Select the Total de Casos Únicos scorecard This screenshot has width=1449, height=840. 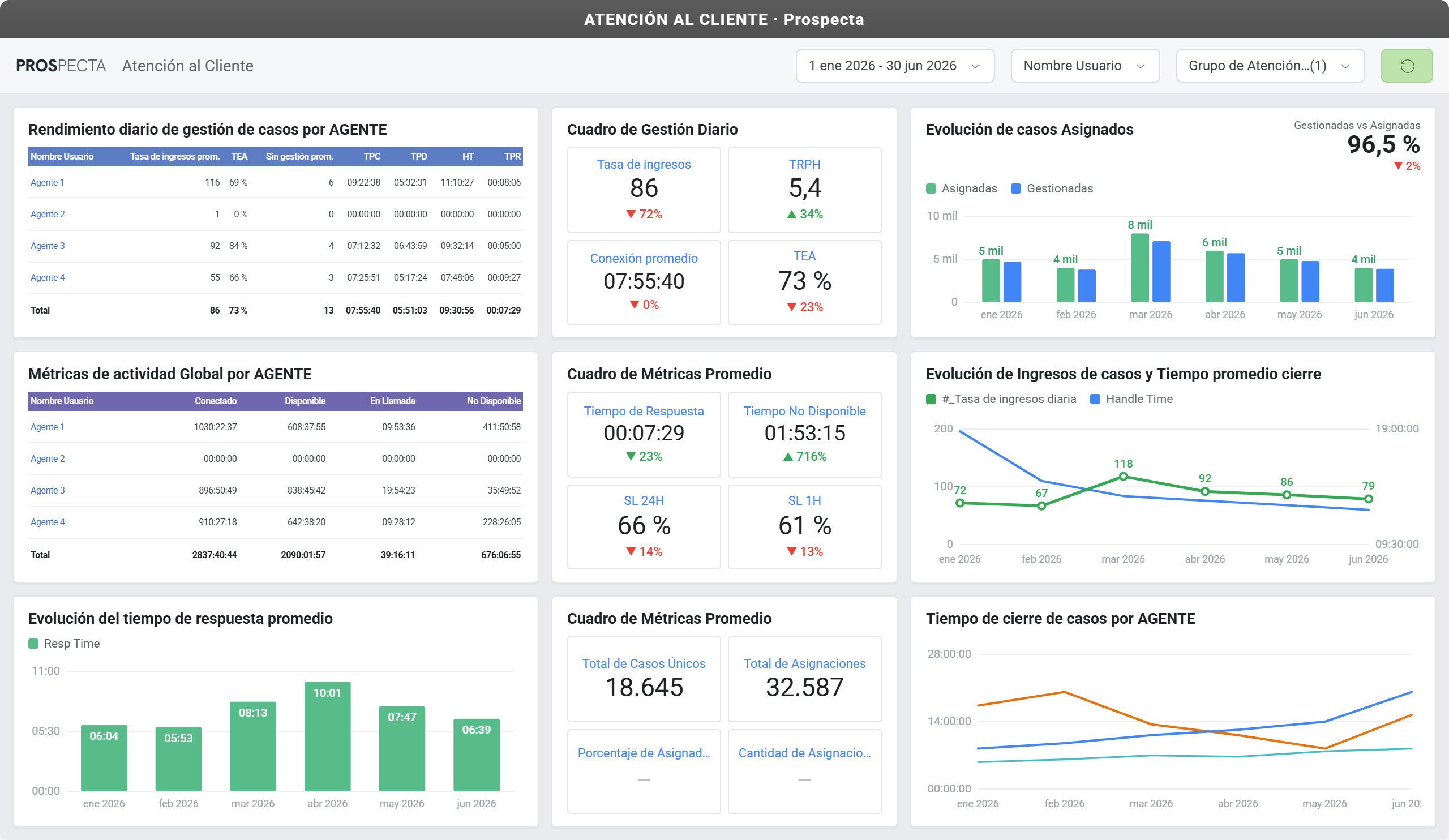pyautogui.click(x=644, y=679)
